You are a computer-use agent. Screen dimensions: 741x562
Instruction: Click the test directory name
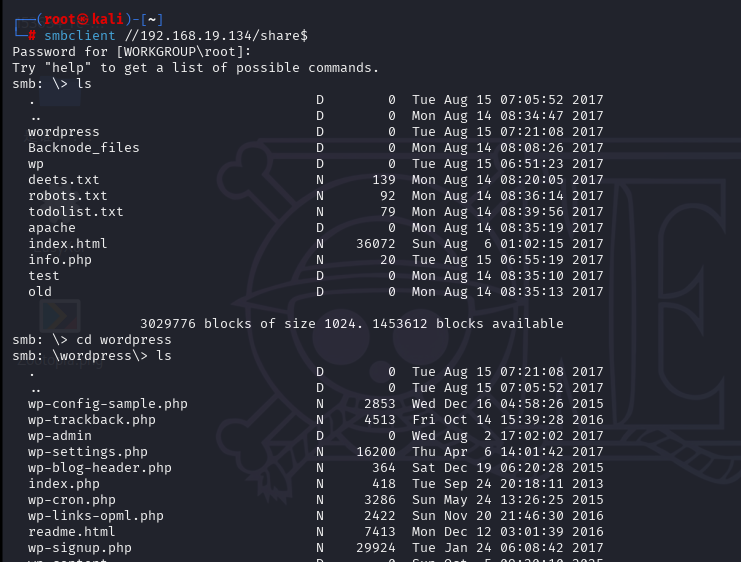(43, 275)
